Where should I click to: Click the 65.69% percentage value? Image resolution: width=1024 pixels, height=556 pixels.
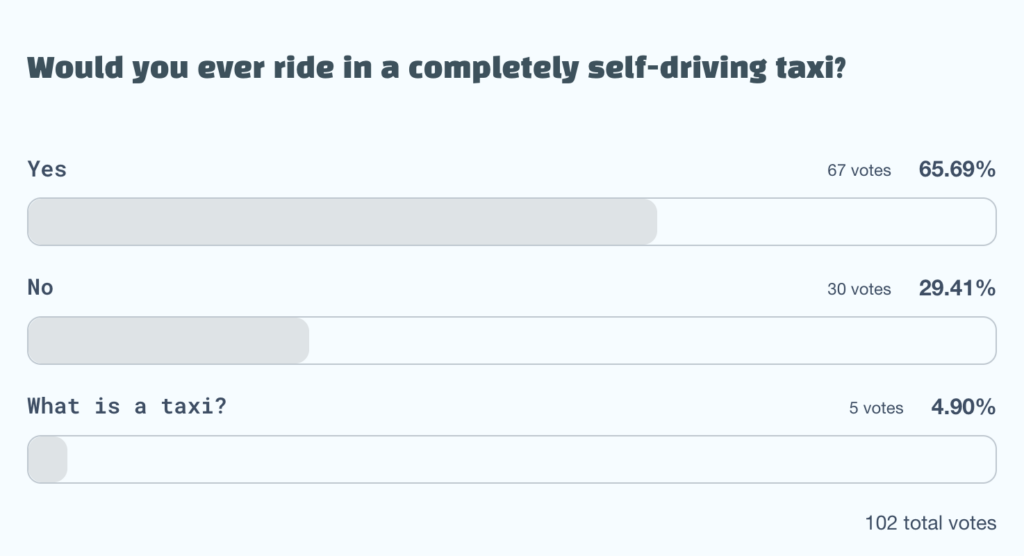point(957,169)
